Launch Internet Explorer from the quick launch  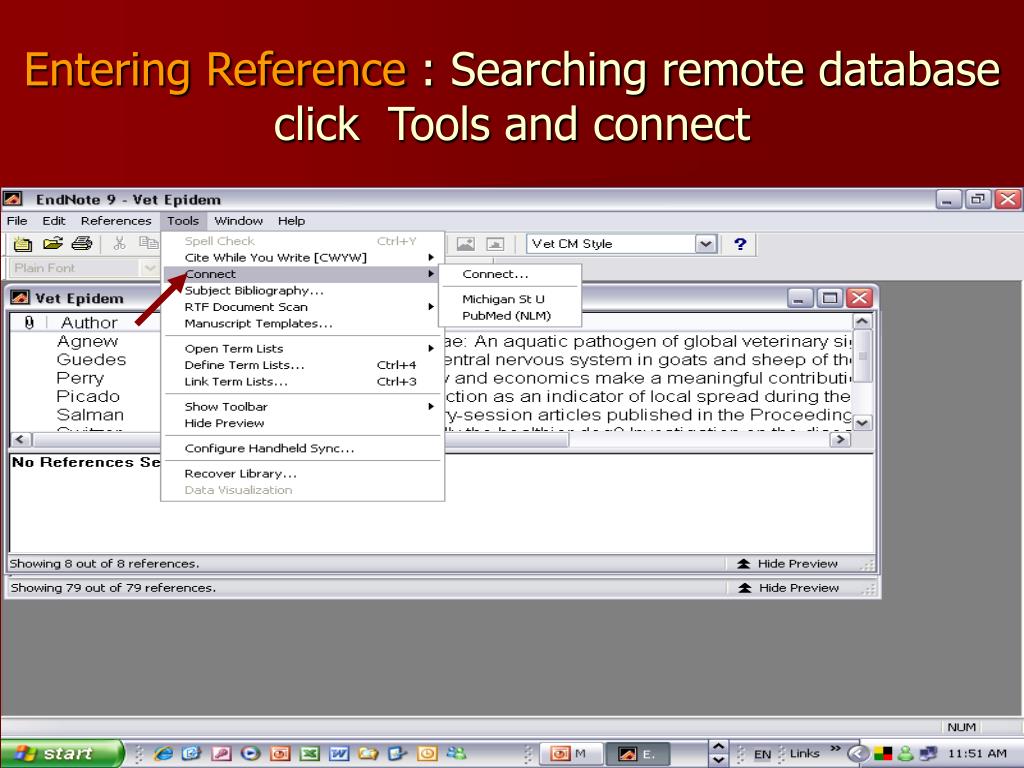tap(164, 753)
